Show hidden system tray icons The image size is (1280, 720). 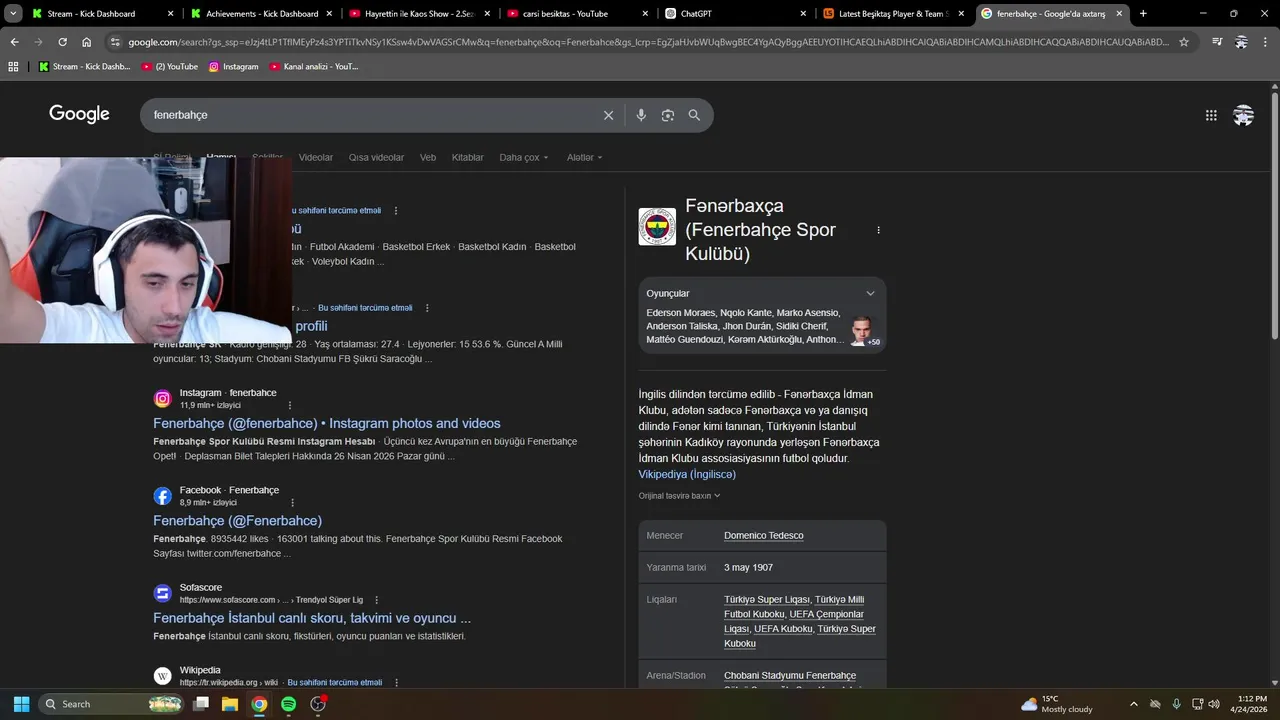[x=1133, y=704]
